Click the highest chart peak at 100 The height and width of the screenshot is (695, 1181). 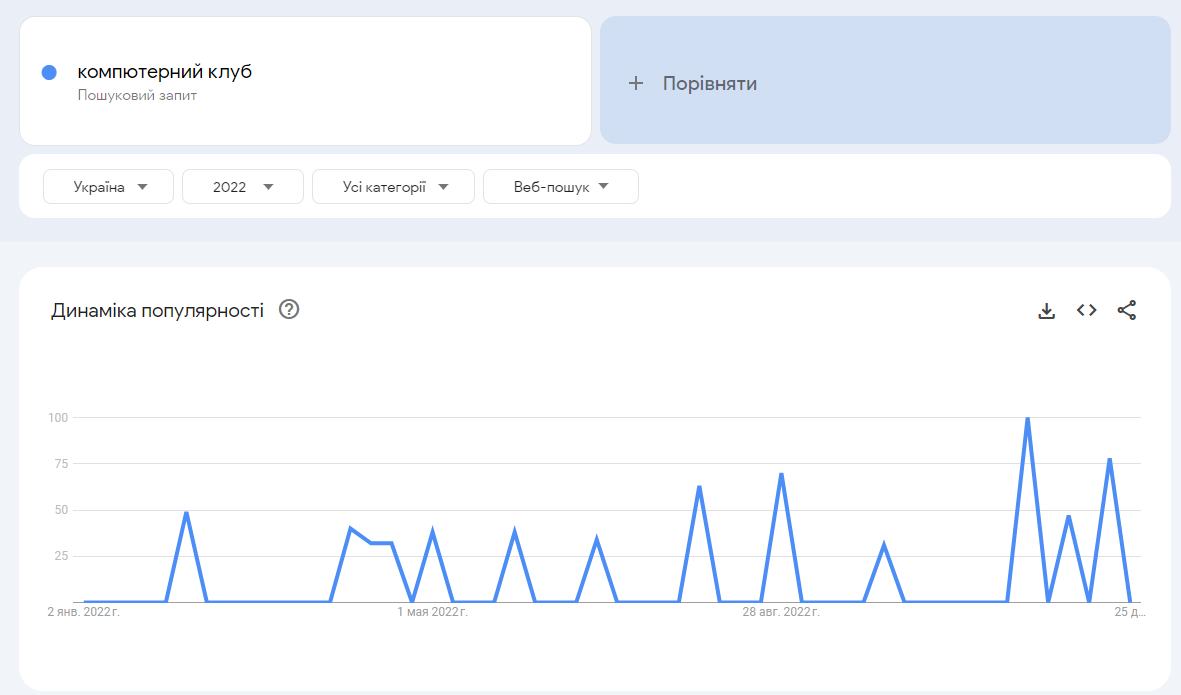1027,418
